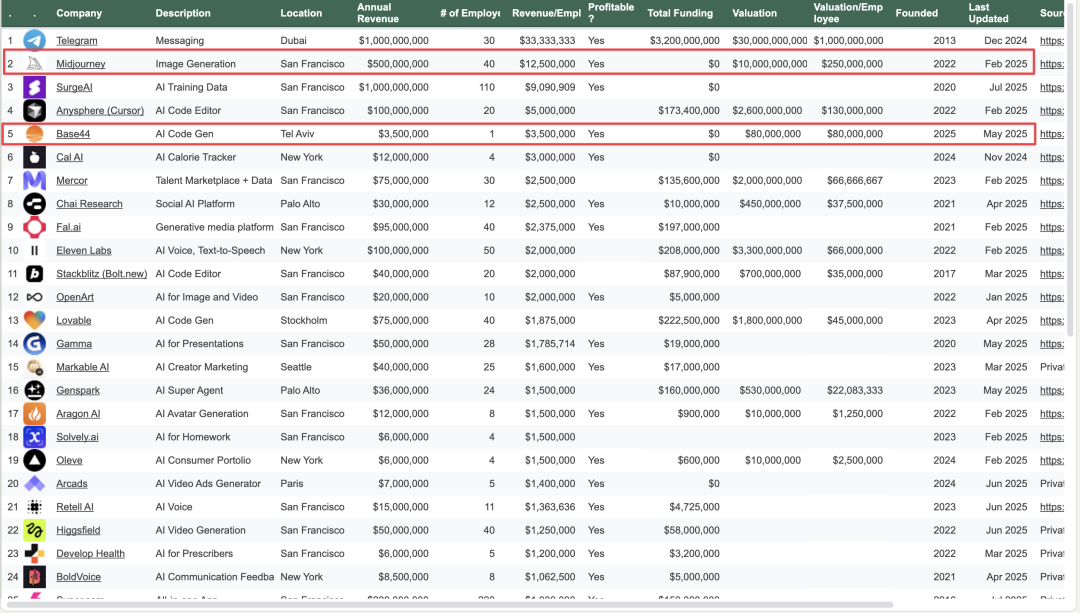Image resolution: width=1080 pixels, height=613 pixels.
Task: Click the "Talent Marketplace + Data" description cell
Action: tap(214, 180)
